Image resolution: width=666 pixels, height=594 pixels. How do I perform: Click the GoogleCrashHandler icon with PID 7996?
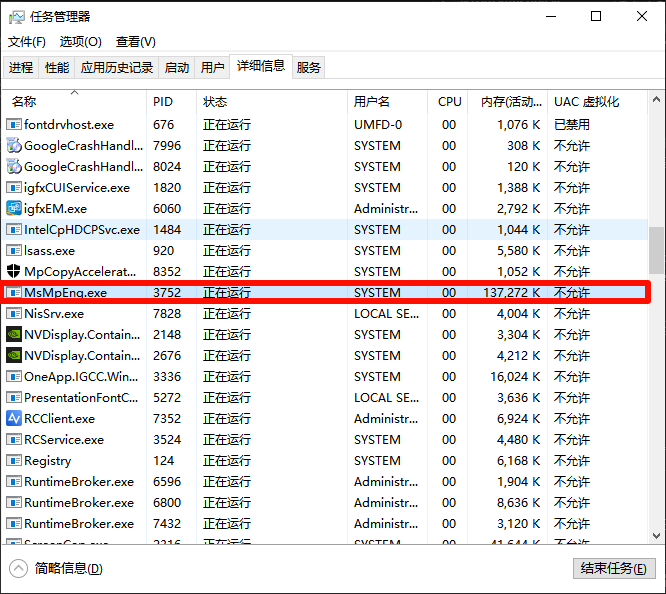(14, 145)
